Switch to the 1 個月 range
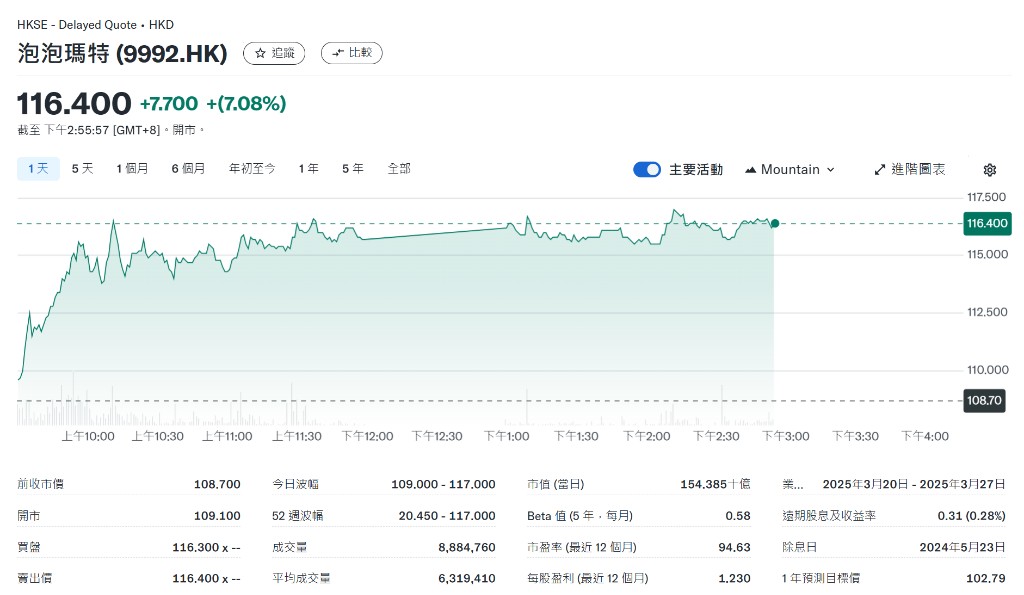The width and height of the screenshot is (1024, 595). [132, 169]
